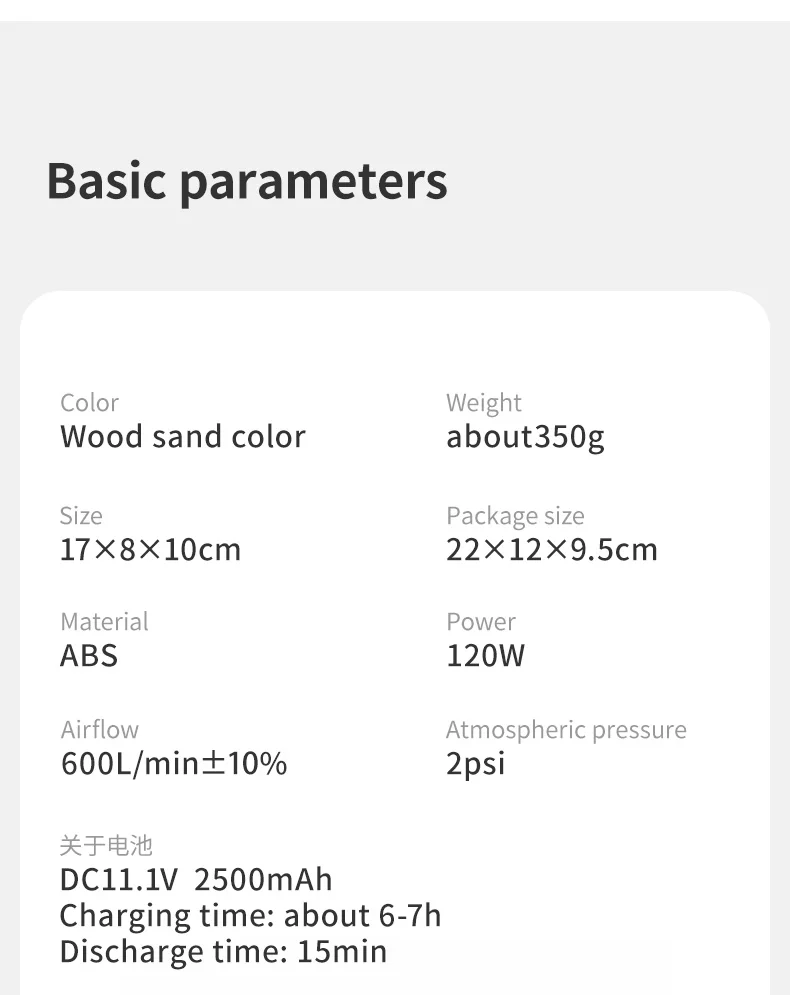
Task: Click the Discharge time: 15min line
Action: [223, 951]
